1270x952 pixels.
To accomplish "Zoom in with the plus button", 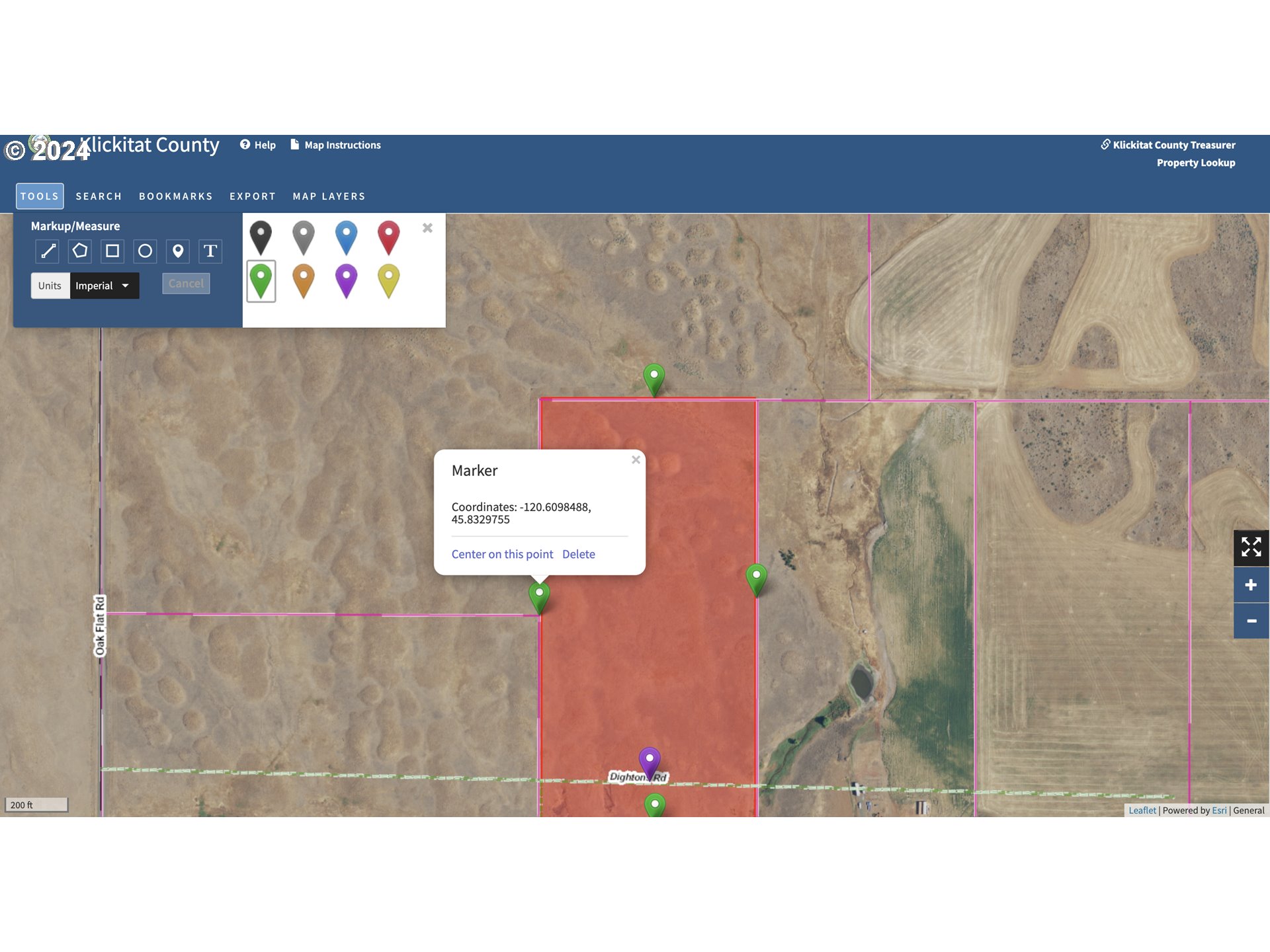I will [1250, 585].
